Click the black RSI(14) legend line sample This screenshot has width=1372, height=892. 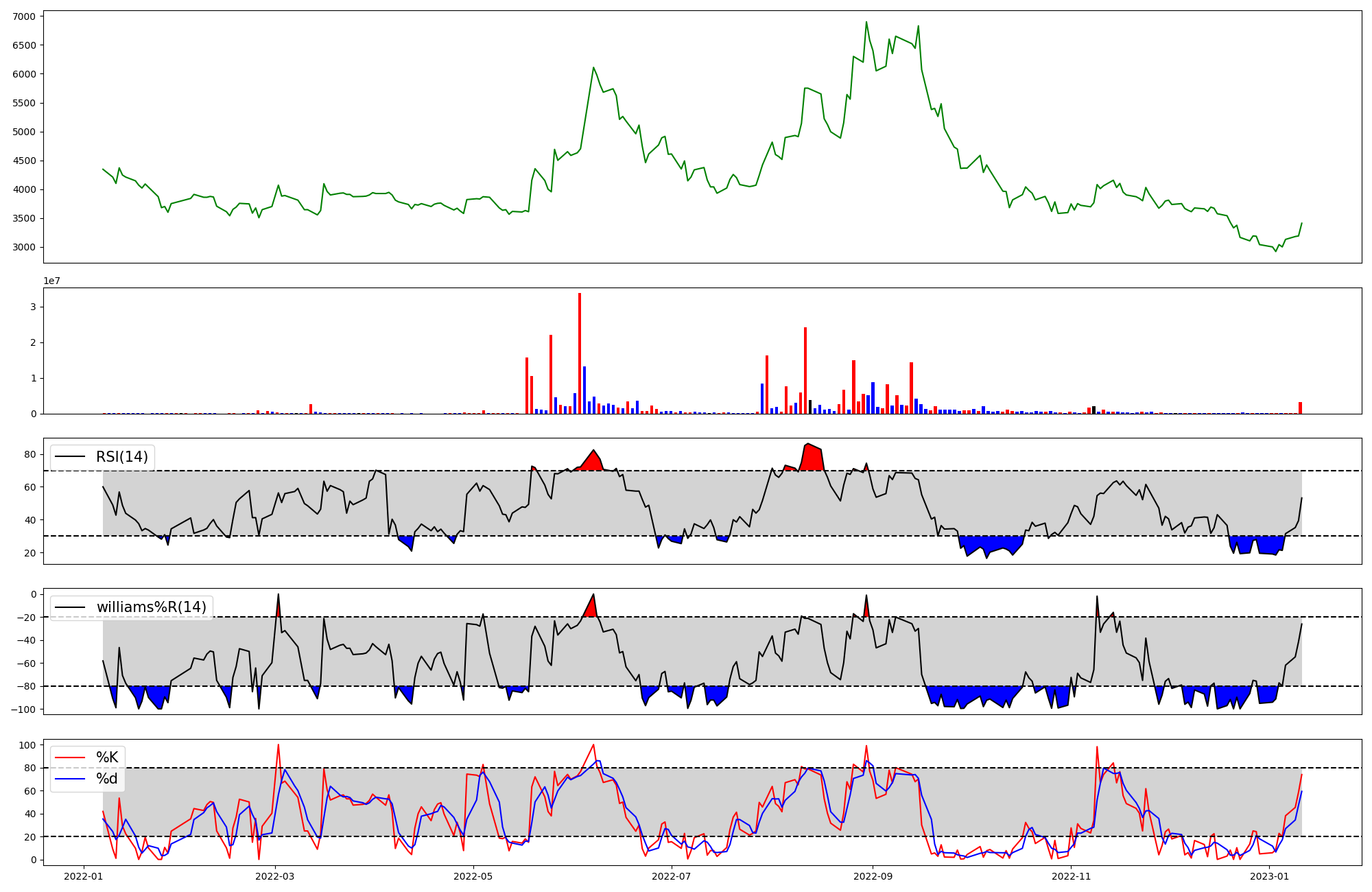(70, 457)
